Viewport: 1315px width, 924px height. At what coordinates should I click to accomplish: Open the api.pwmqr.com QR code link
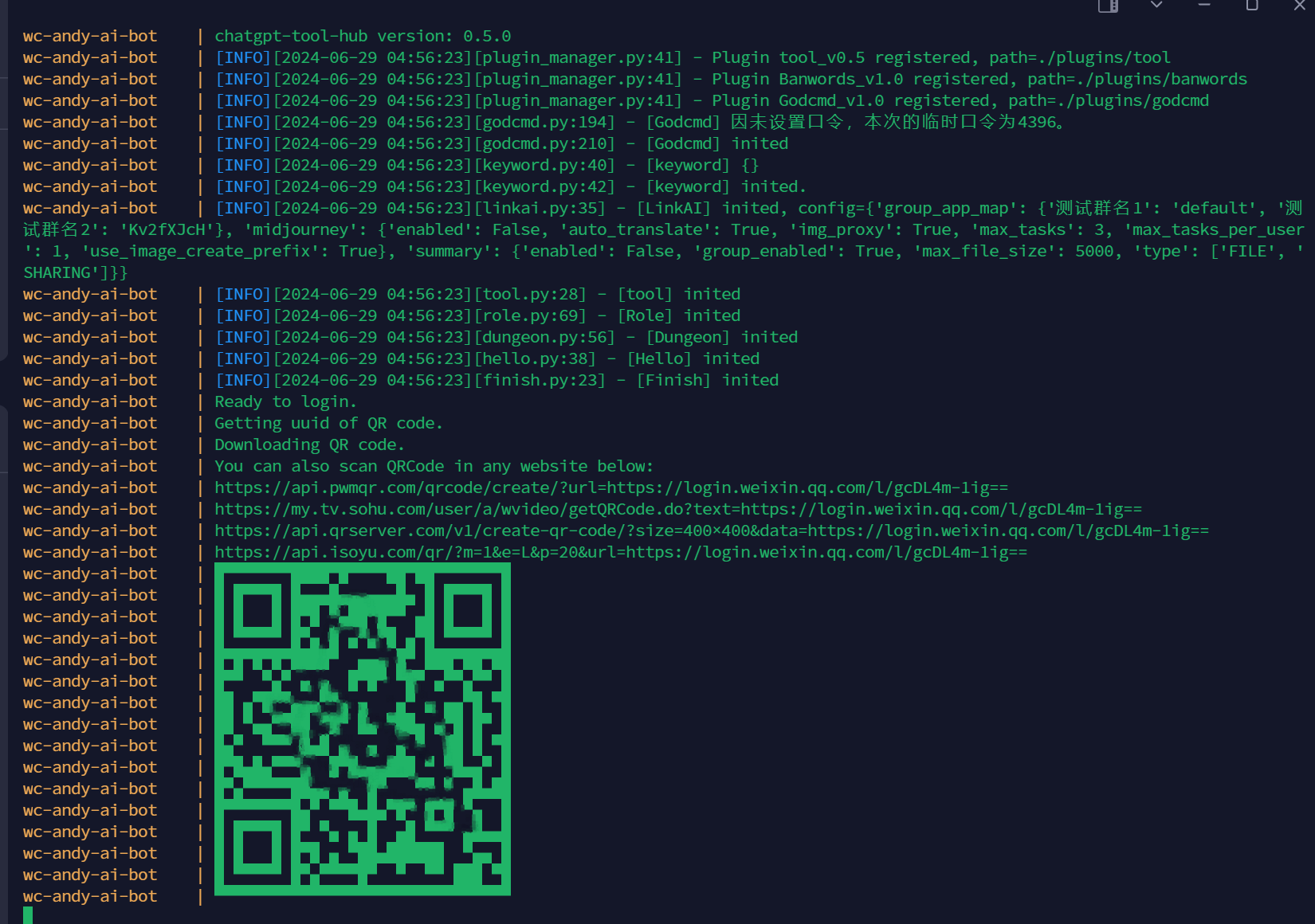(611, 487)
